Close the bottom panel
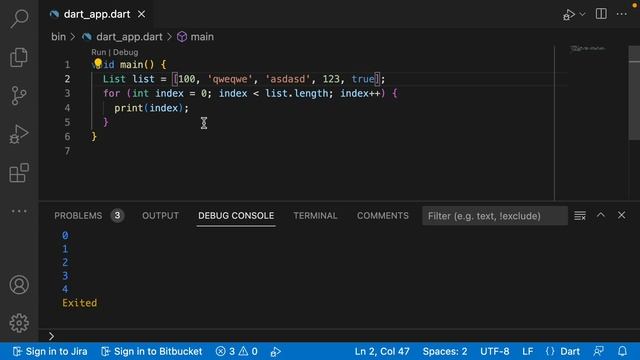Viewport: 640px width, 360px height. (621, 215)
